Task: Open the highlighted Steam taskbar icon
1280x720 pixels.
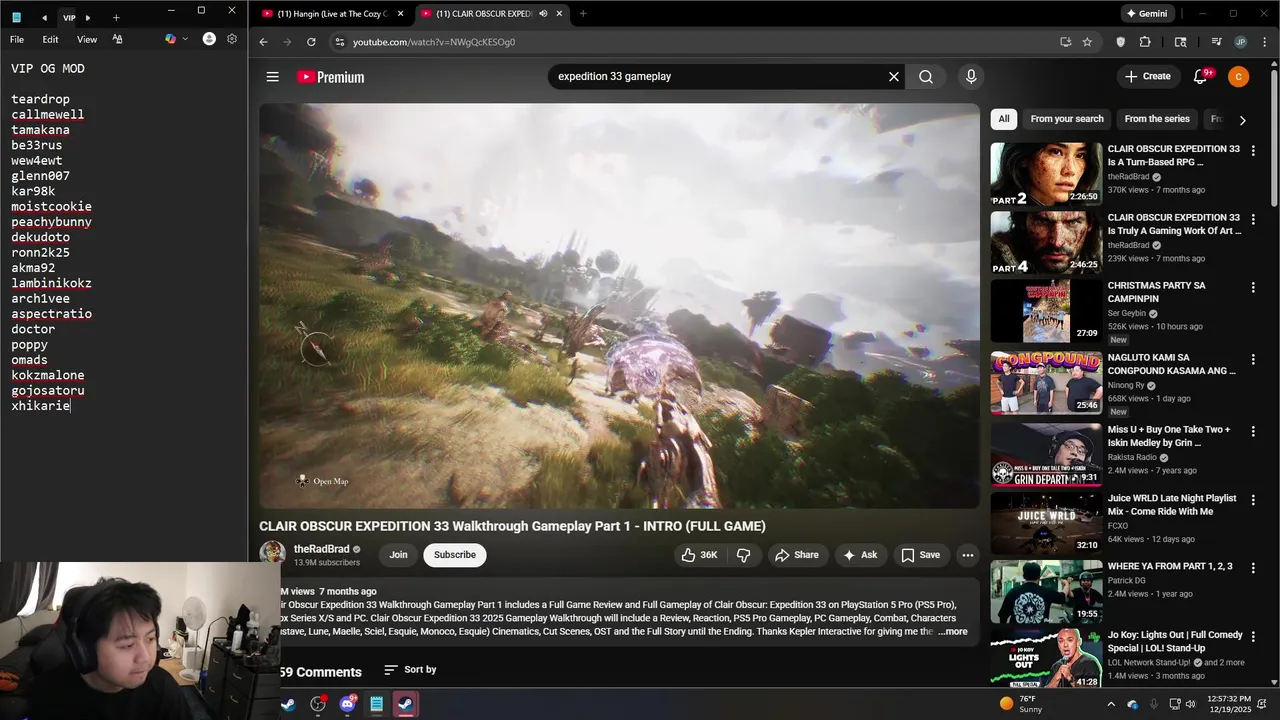Action: 405,704
